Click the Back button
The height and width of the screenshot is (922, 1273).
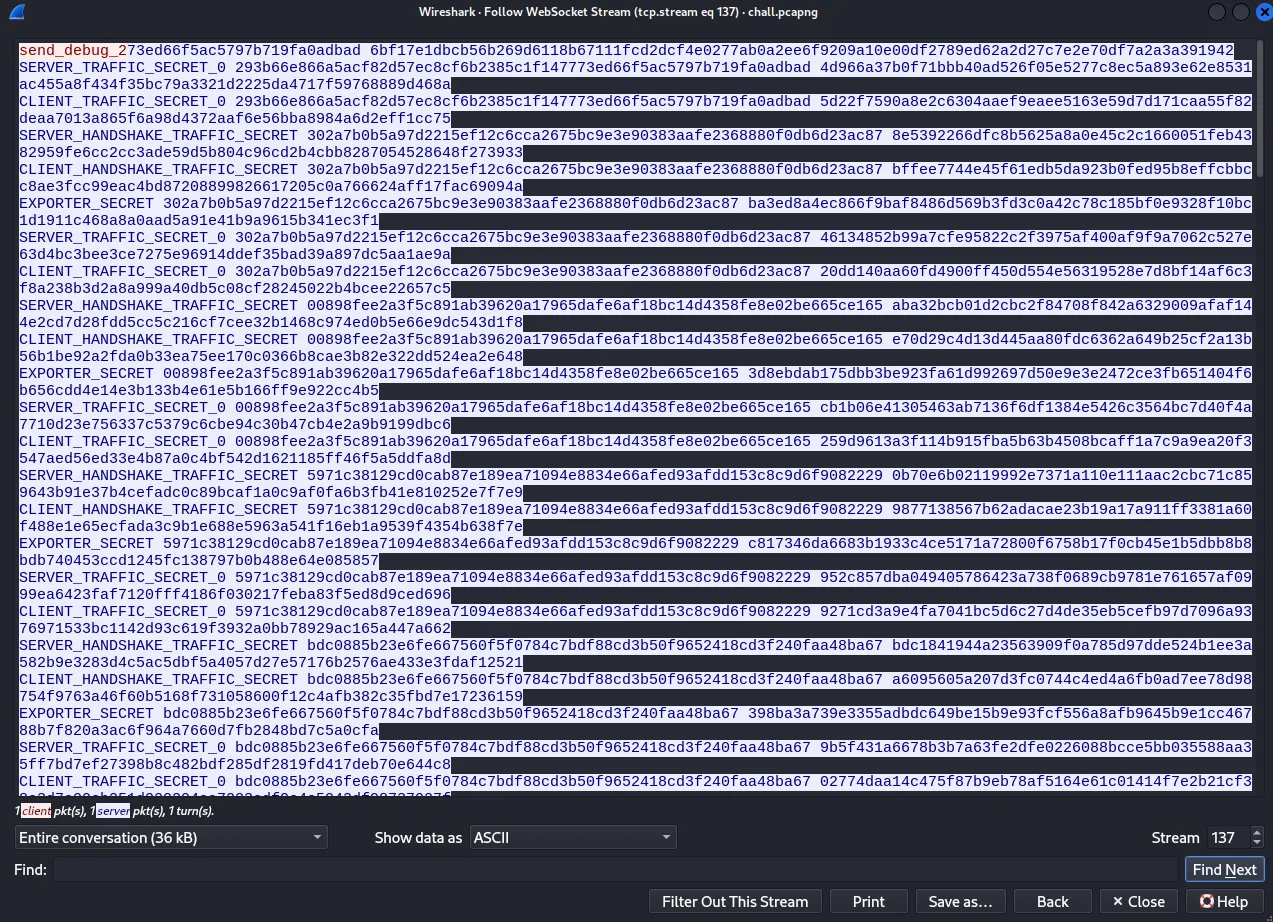click(x=1052, y=901)
